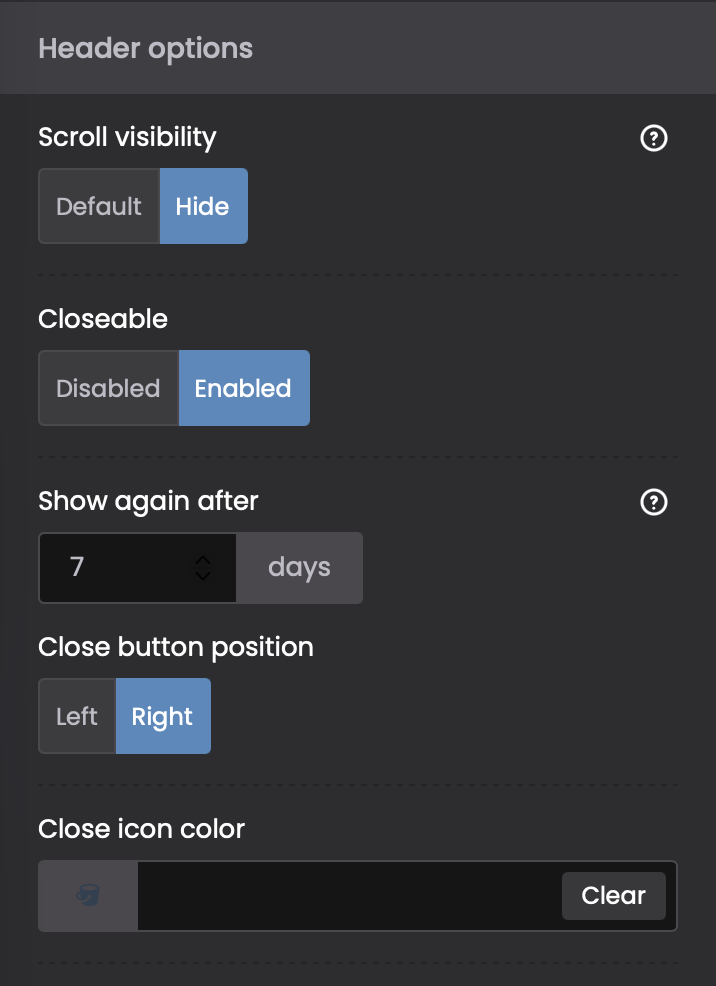
Task: Click the Close icon color label
Action: coord(141,829)
